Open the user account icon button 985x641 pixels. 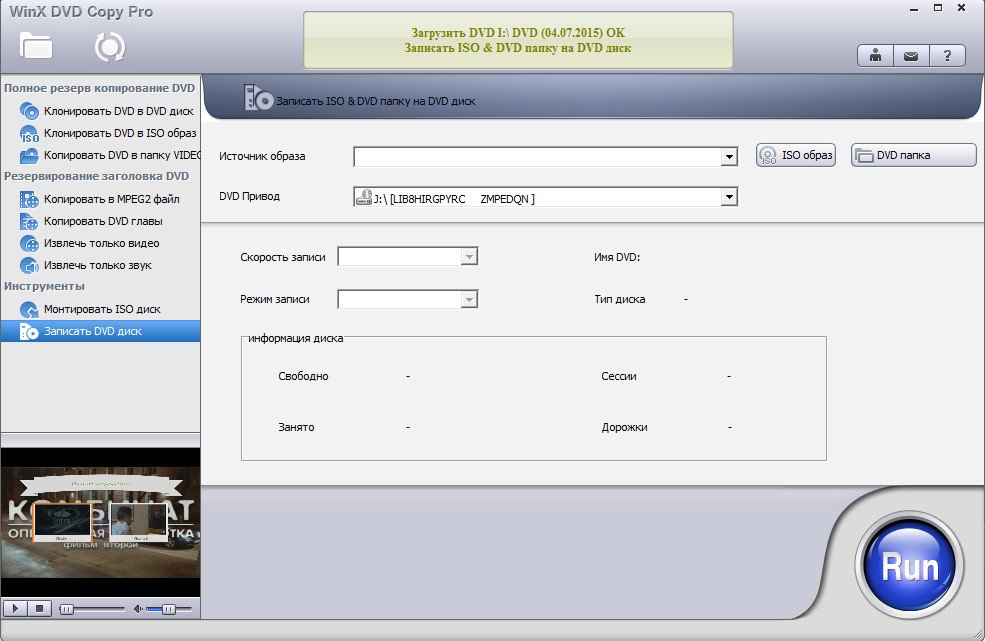pos(875,56)
